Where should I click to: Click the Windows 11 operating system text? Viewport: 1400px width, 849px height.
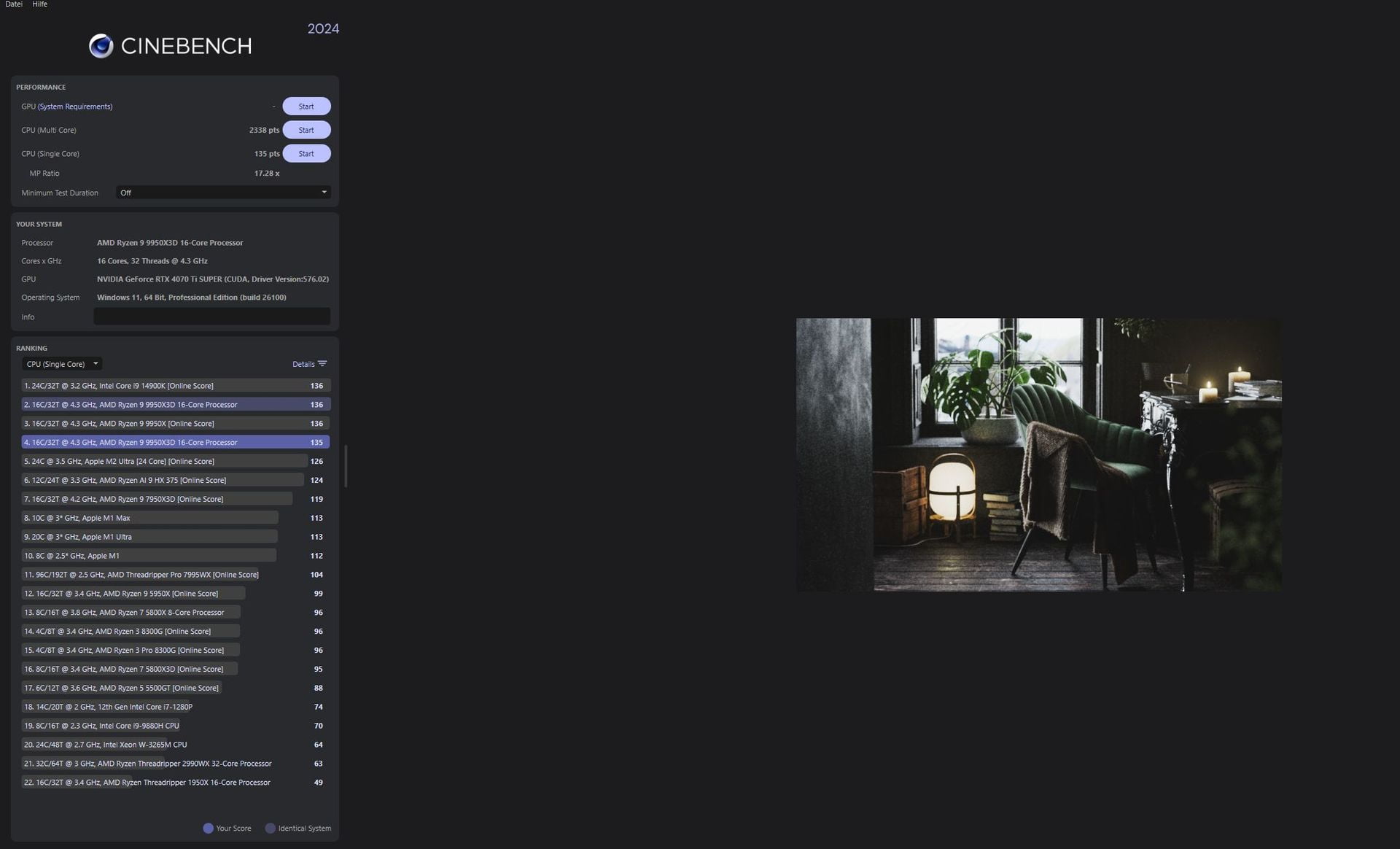pos(192,298)
